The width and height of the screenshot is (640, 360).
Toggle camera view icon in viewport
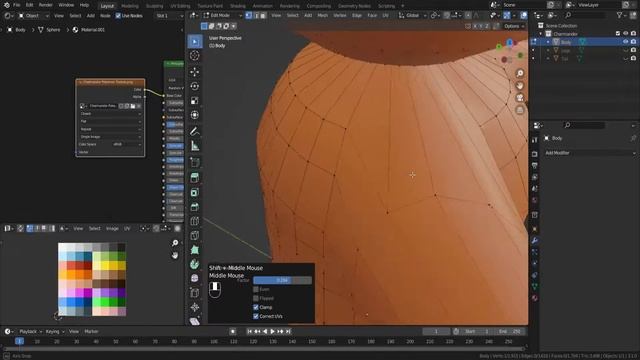click(x=520, y=98)
